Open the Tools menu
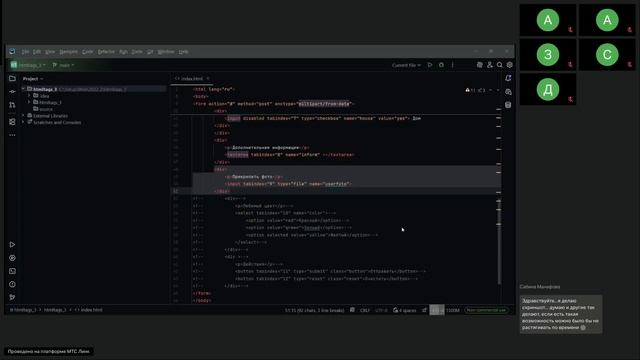The height and width of the screenshot is (360, 640). 137,51
